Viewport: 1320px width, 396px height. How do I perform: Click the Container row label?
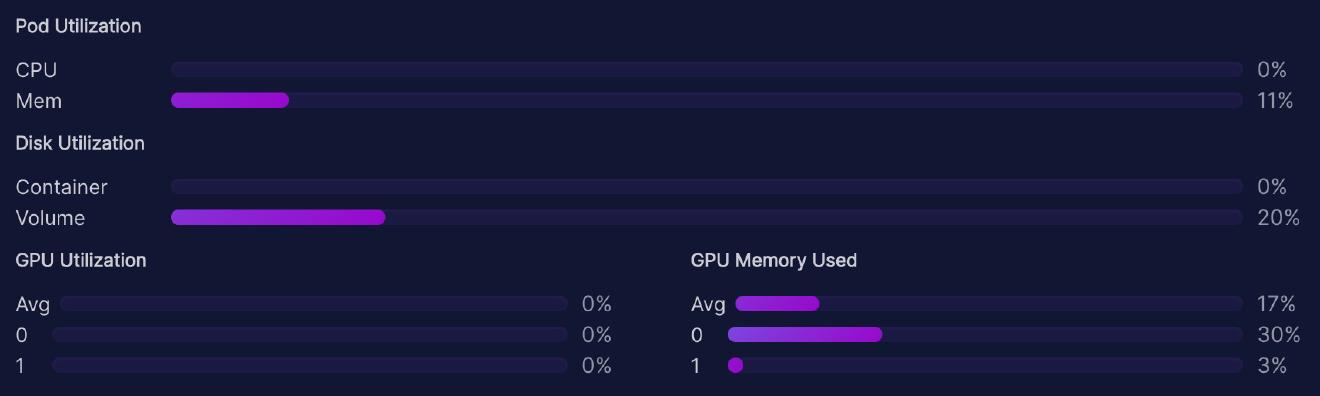tap(62, 187)
